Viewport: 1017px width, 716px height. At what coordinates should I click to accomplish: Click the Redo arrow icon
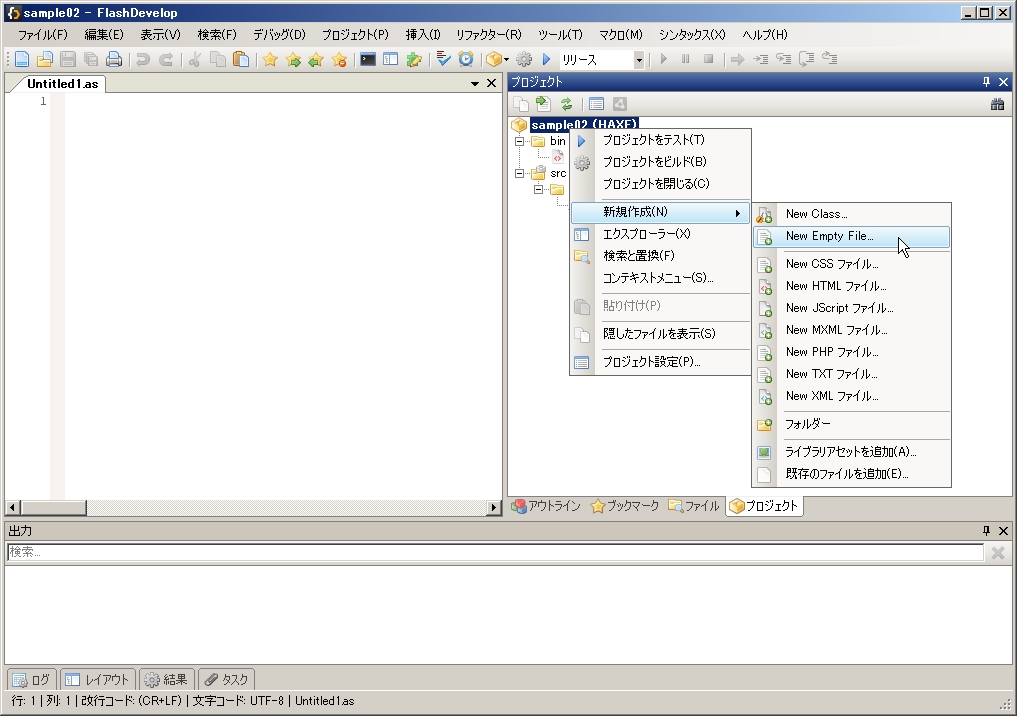coord(166,60)
